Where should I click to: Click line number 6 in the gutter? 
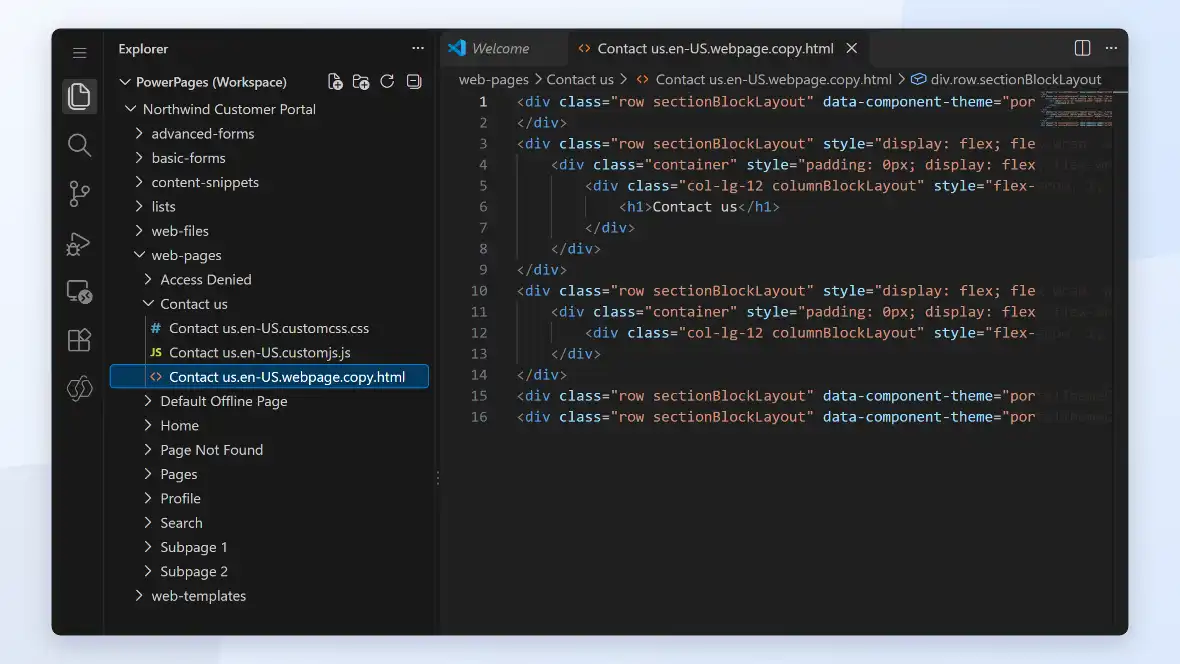click(x=483, y=207)
